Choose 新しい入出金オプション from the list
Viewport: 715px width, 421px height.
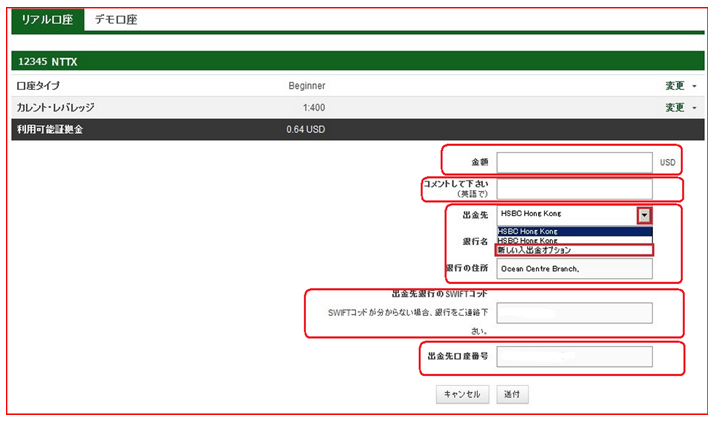[573, 250]
